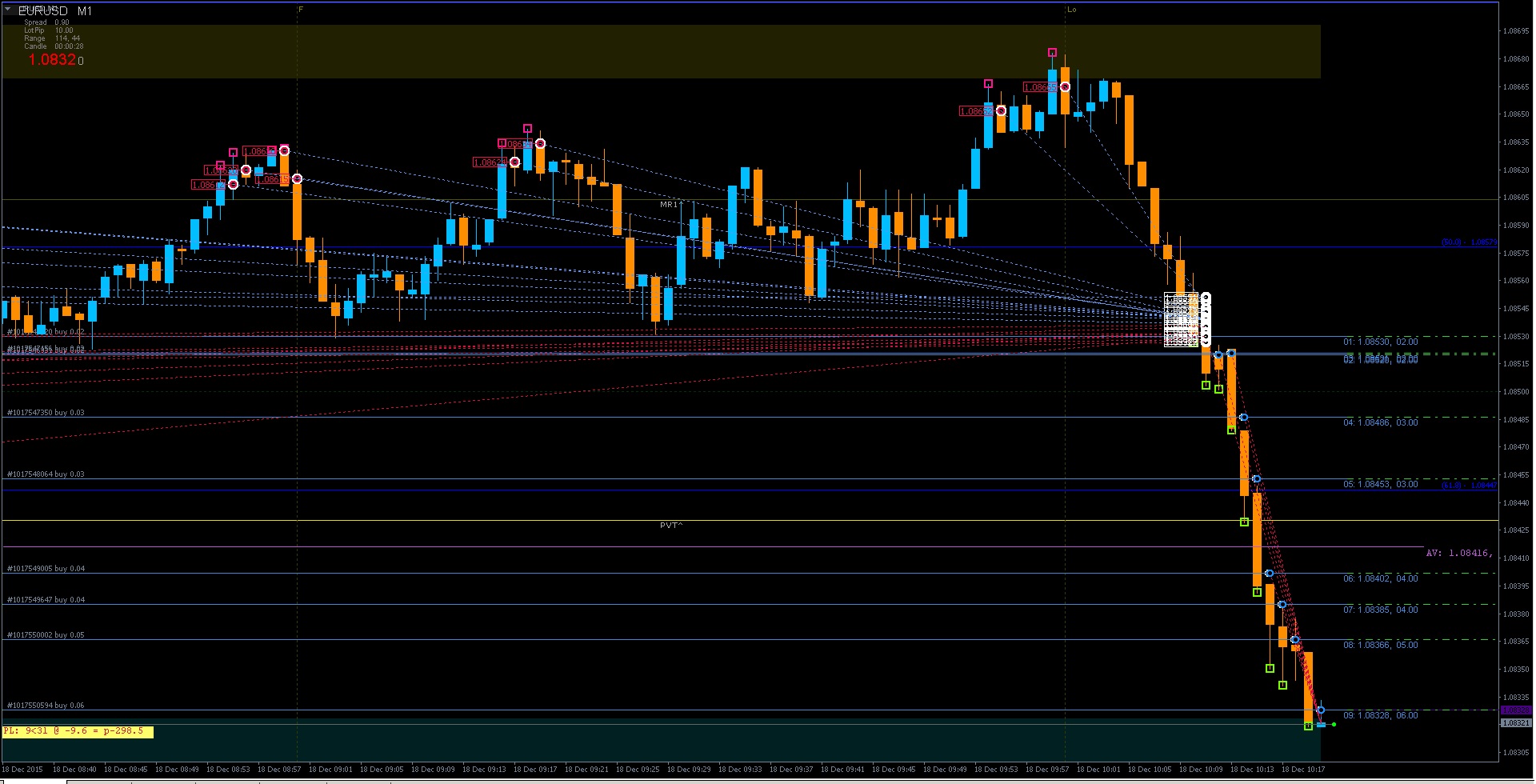Click level label 05: 1.08453, 03.00

pos(1381,484)
